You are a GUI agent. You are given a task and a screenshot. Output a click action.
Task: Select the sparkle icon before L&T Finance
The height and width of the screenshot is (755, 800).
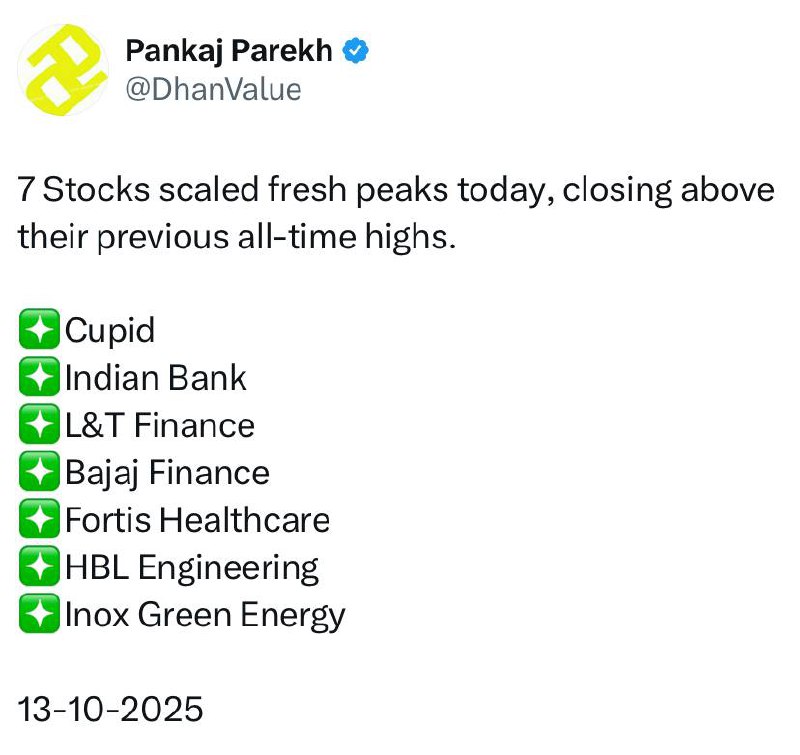[39, 425]
